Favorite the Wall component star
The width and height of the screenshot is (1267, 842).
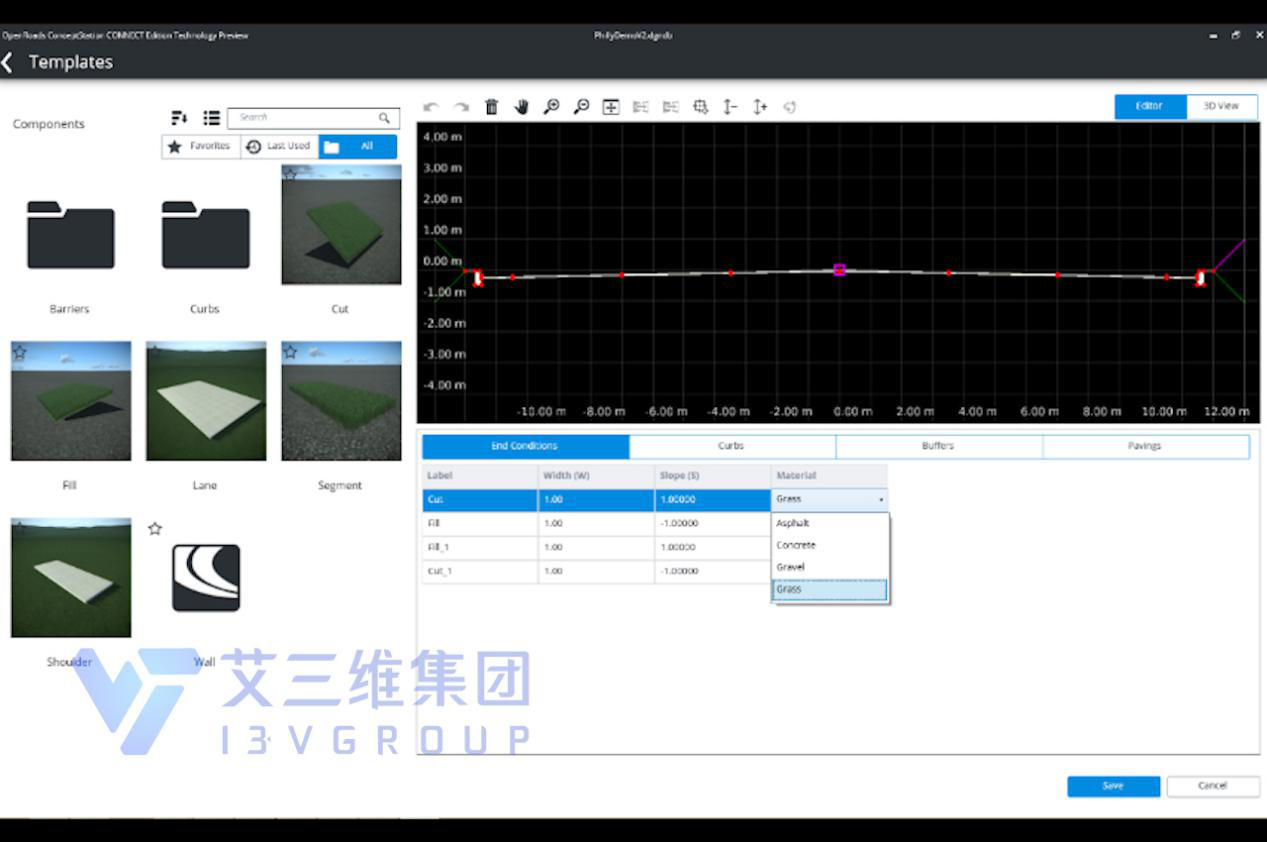point(155,528)
